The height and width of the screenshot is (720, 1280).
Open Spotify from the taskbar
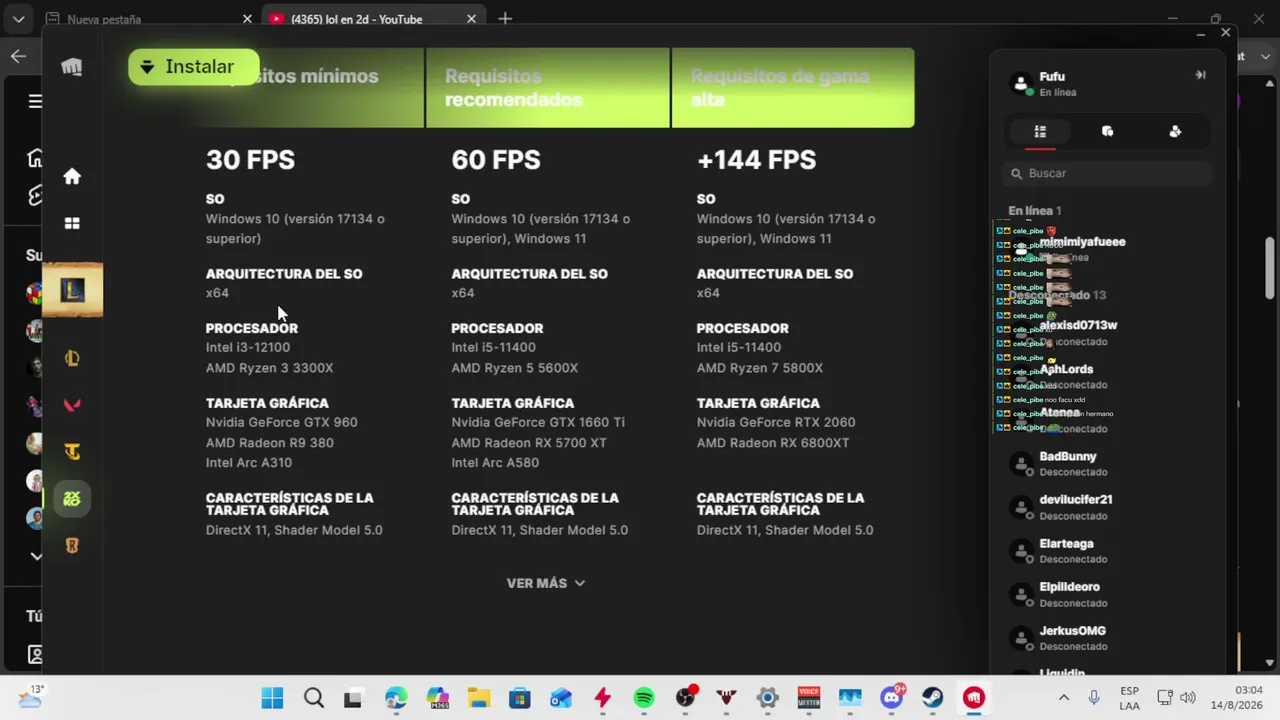point(644,698)
